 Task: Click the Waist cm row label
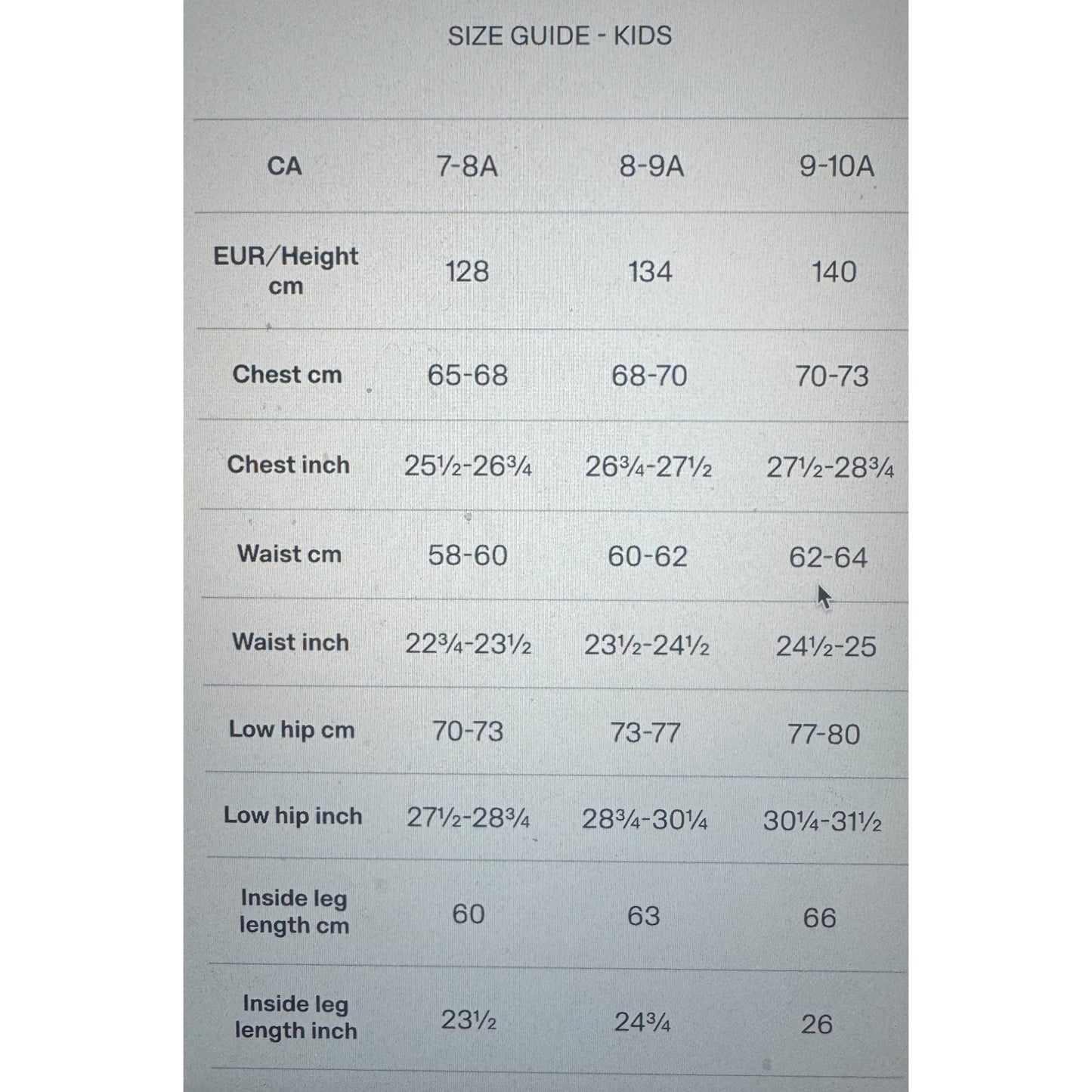[x=289, y=553]
